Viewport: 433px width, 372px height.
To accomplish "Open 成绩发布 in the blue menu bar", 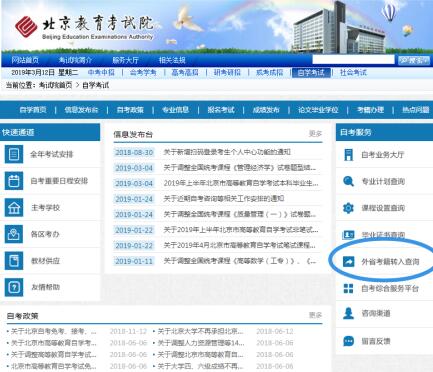I will [x=266, y=110].
